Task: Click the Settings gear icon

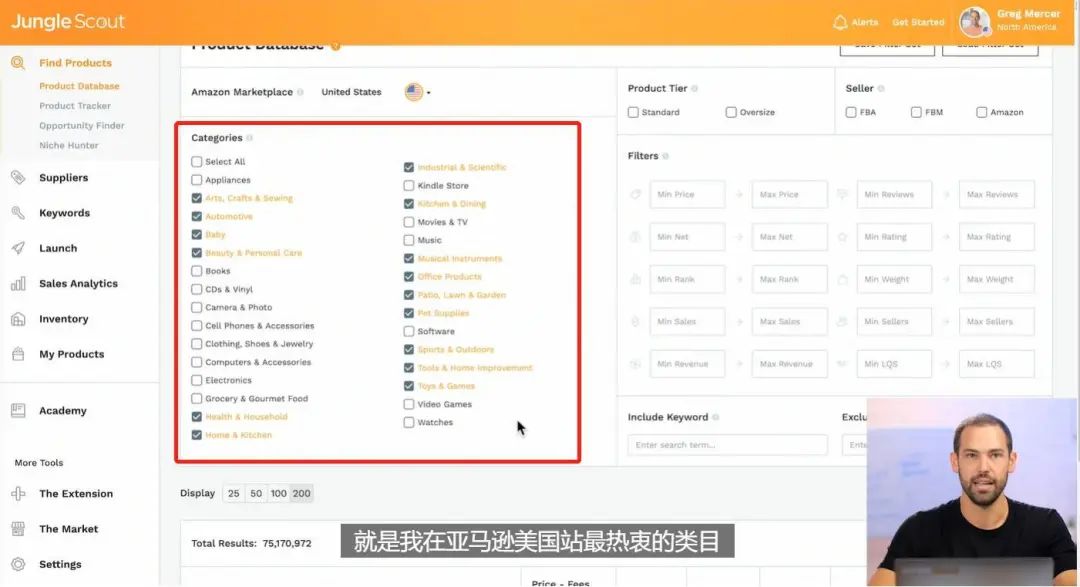Action: 18,564
